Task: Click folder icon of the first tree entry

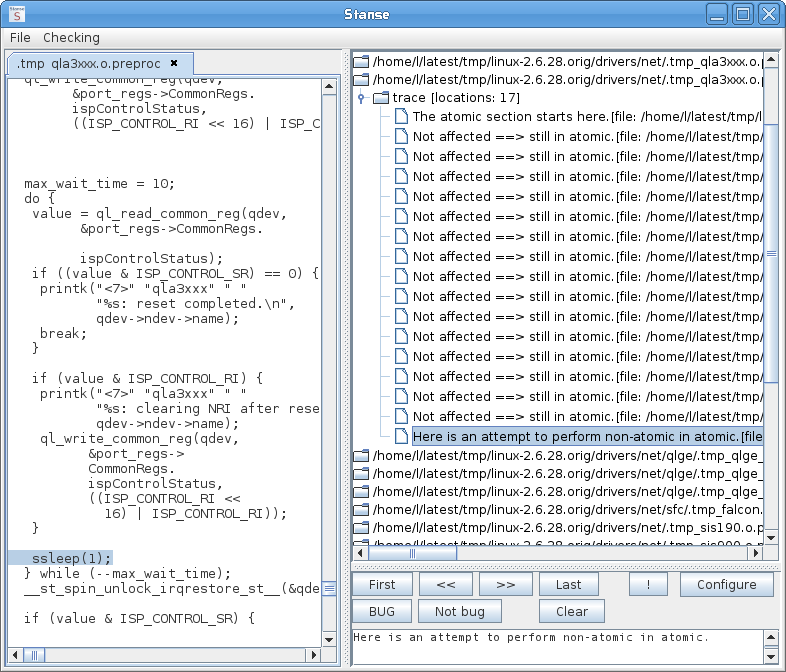Action: [x=361, y=62]
